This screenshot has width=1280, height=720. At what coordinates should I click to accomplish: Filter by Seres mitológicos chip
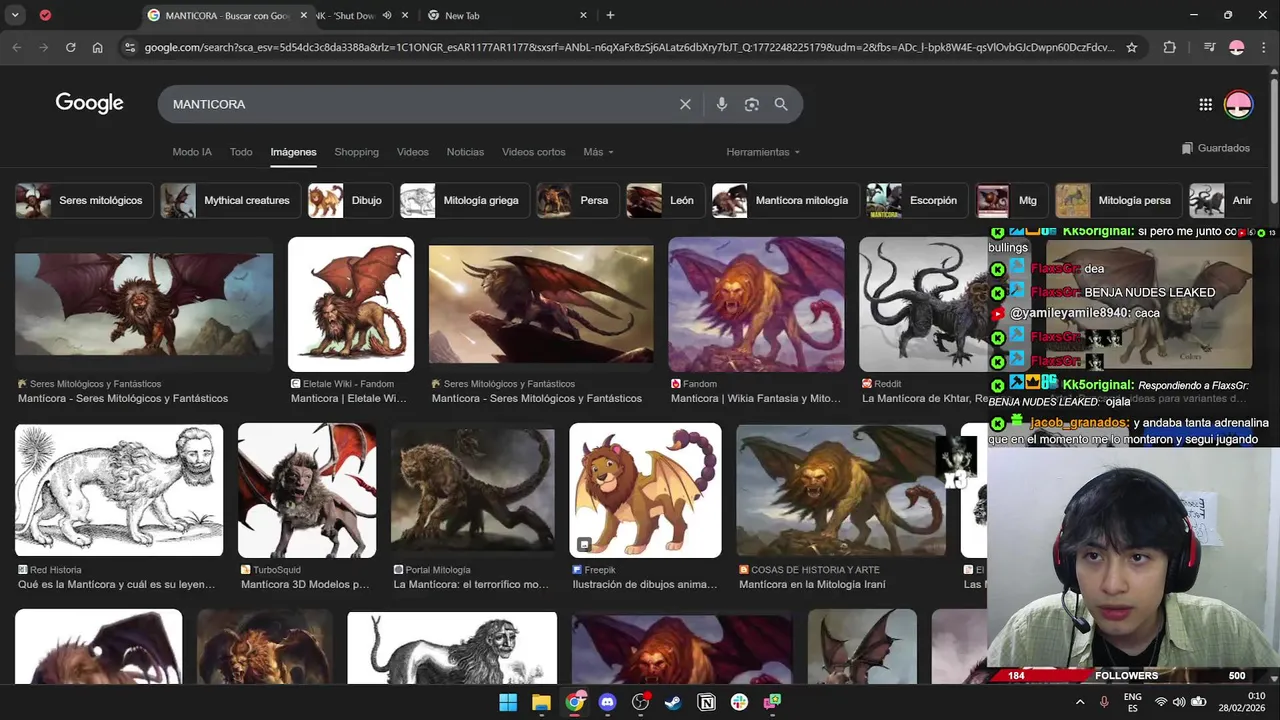coord(84,200)
